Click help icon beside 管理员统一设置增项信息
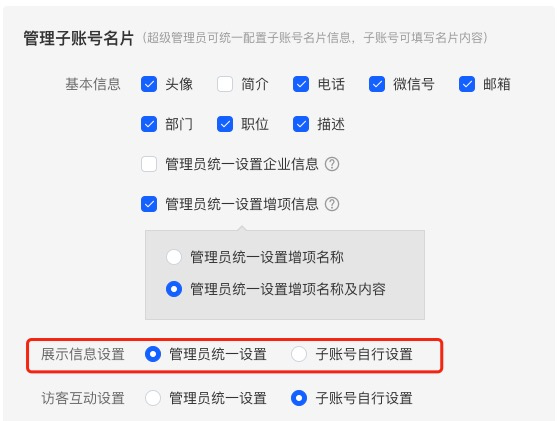The image size is (557, 421). 332,204
